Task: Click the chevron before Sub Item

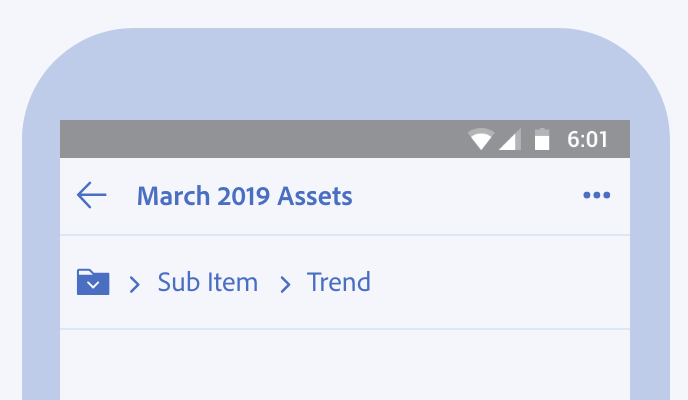Action: click(x=135, y=285)
